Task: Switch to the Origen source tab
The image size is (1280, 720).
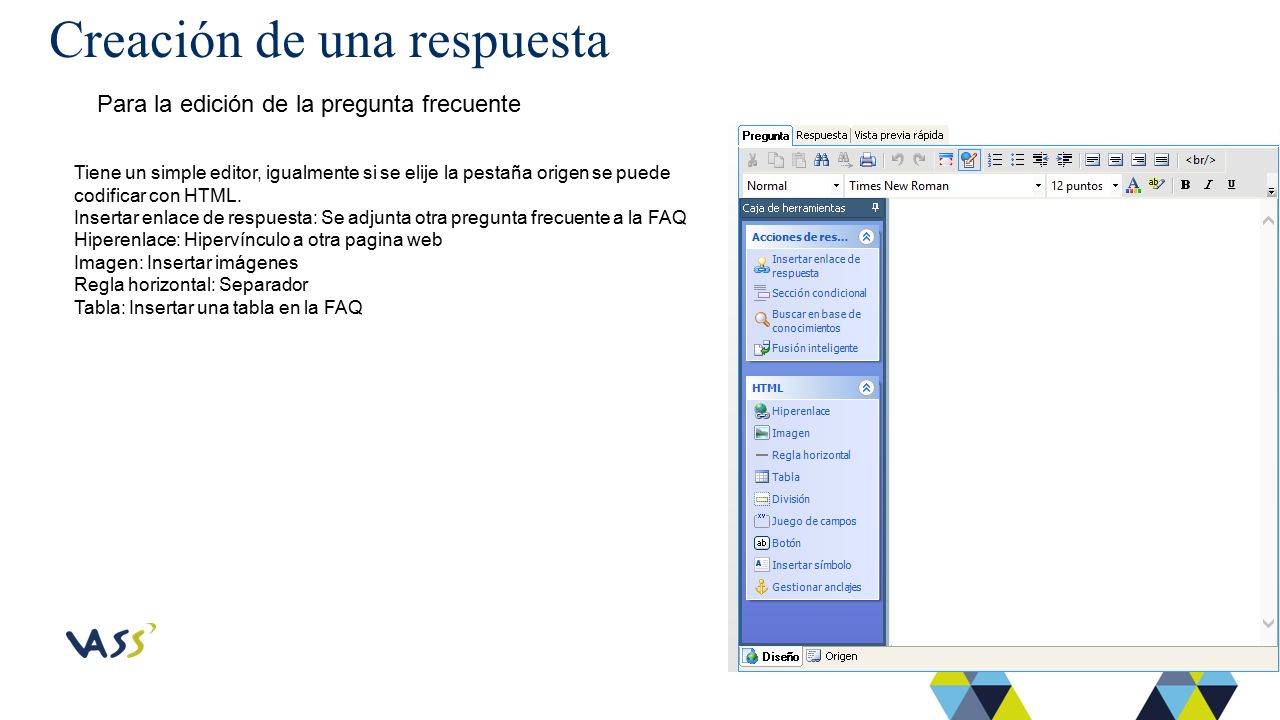Action: pyautogui.click(x=832, y=657)
